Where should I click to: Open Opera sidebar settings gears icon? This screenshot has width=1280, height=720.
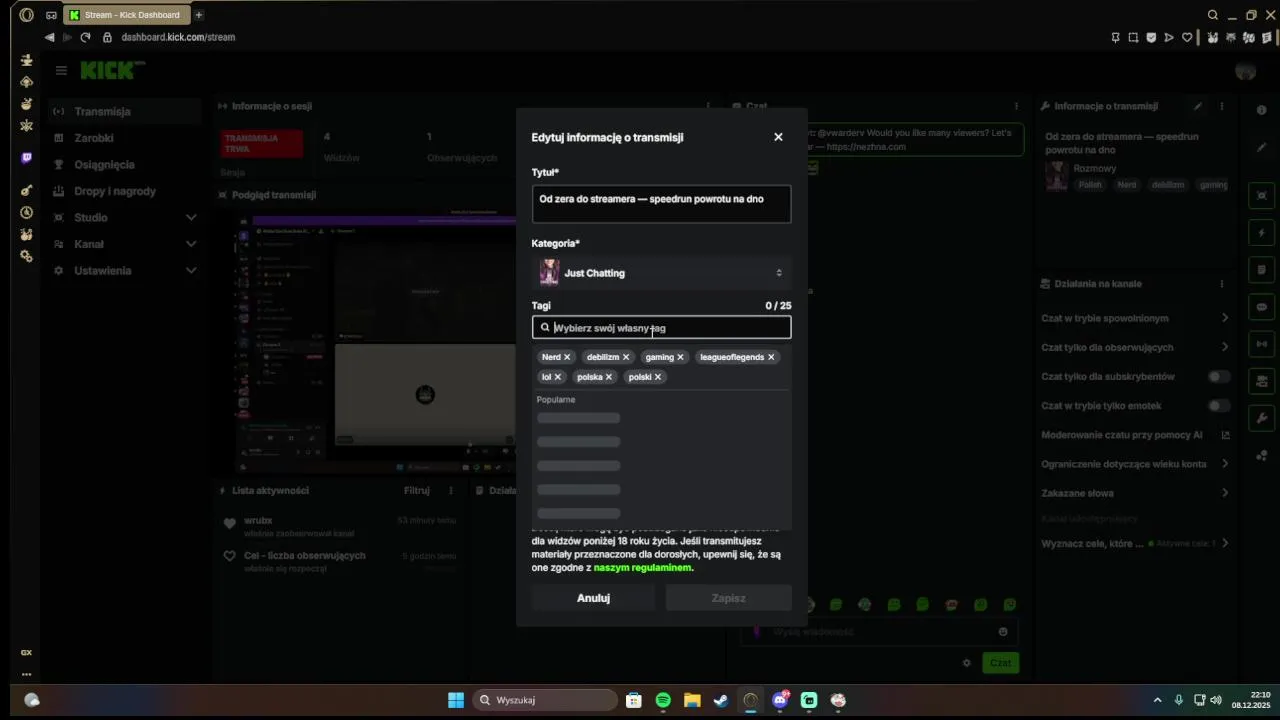tap(27, 257)
